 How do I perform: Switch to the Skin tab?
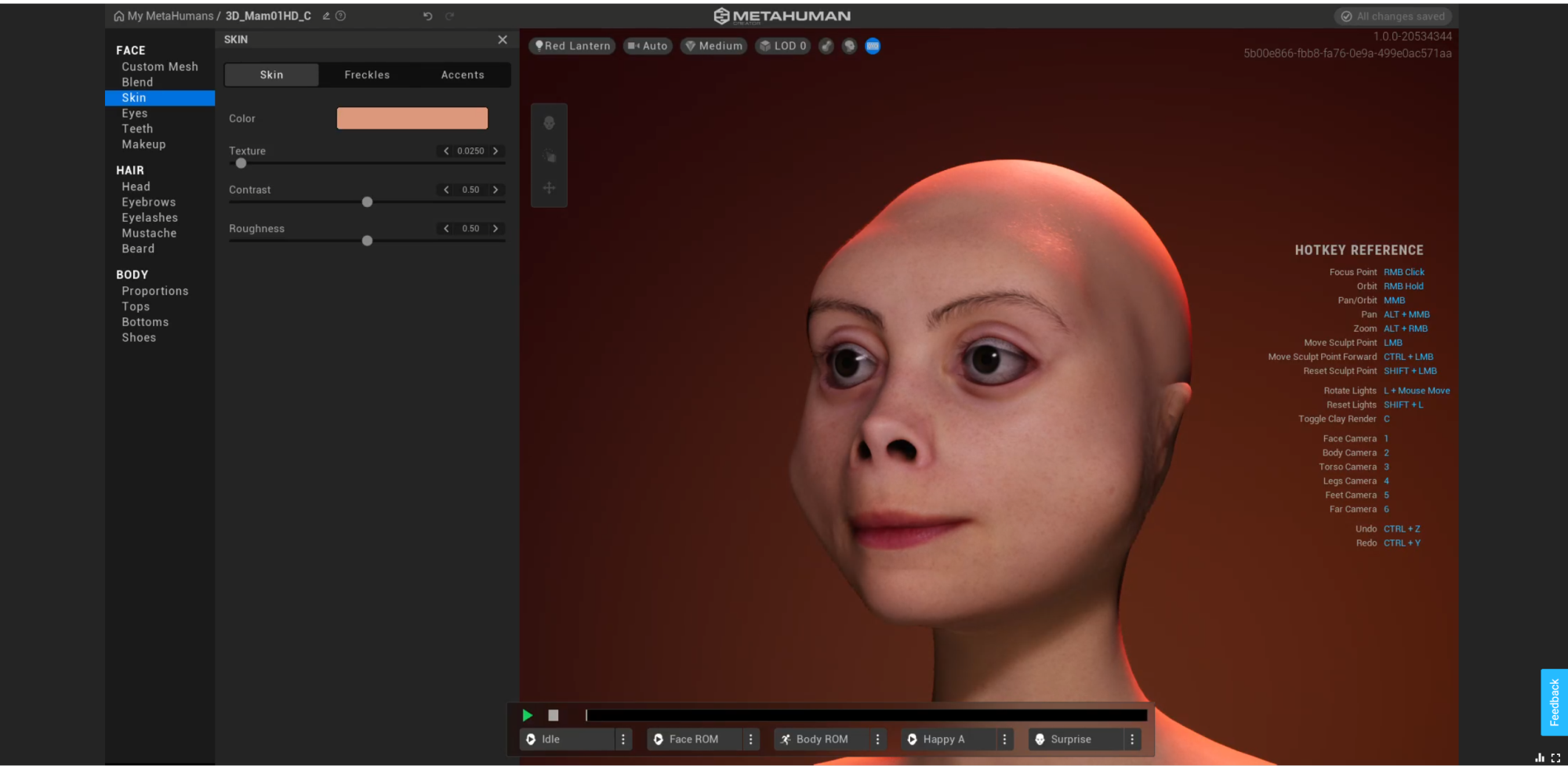[272, 75]
